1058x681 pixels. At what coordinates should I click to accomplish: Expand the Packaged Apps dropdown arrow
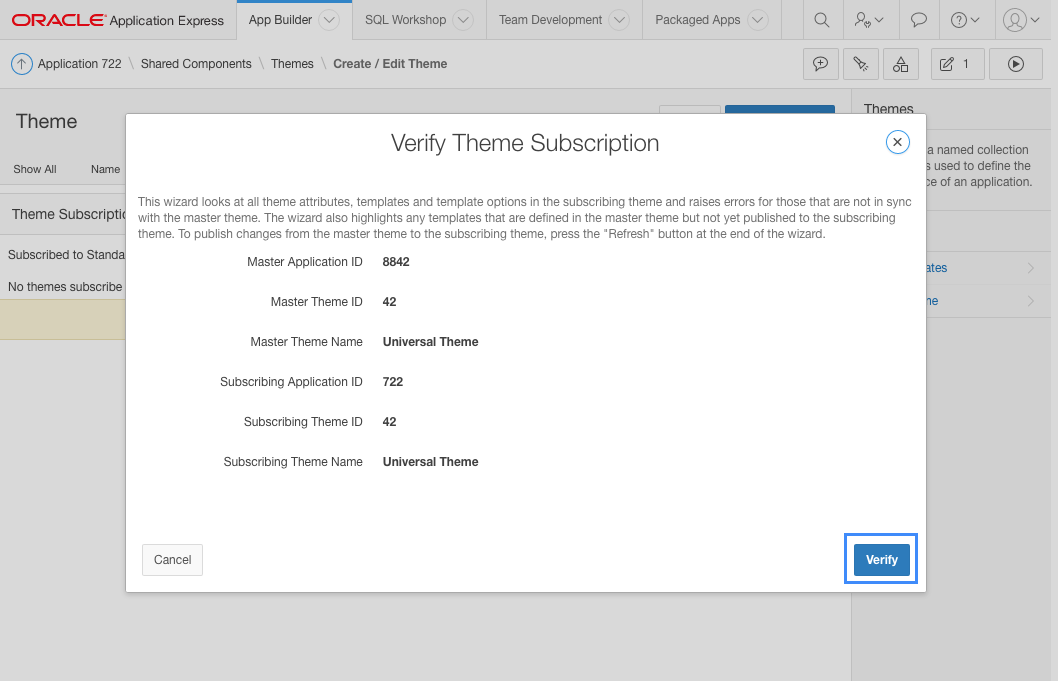[757, 20]
